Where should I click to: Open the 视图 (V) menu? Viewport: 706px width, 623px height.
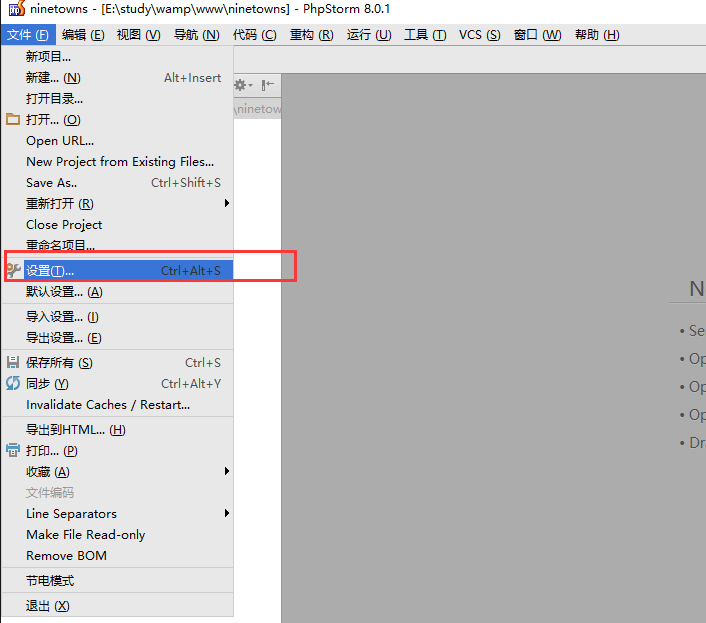point(139,35)
